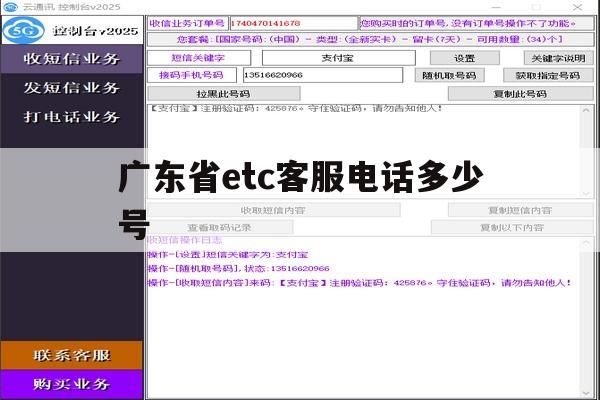Click the 设置 button
600x400 pixels.
click(x=465, y=58)
